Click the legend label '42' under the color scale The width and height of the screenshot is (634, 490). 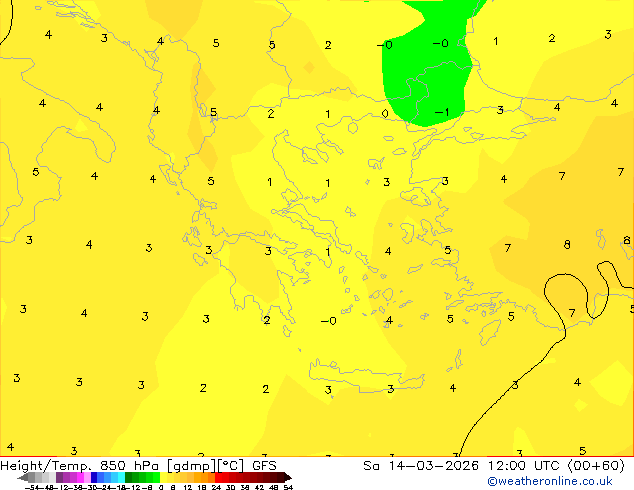(x=259, y=487)
